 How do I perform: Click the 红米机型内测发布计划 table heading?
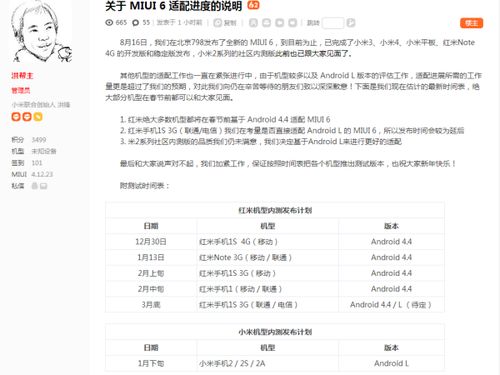(x=275, y=210)
